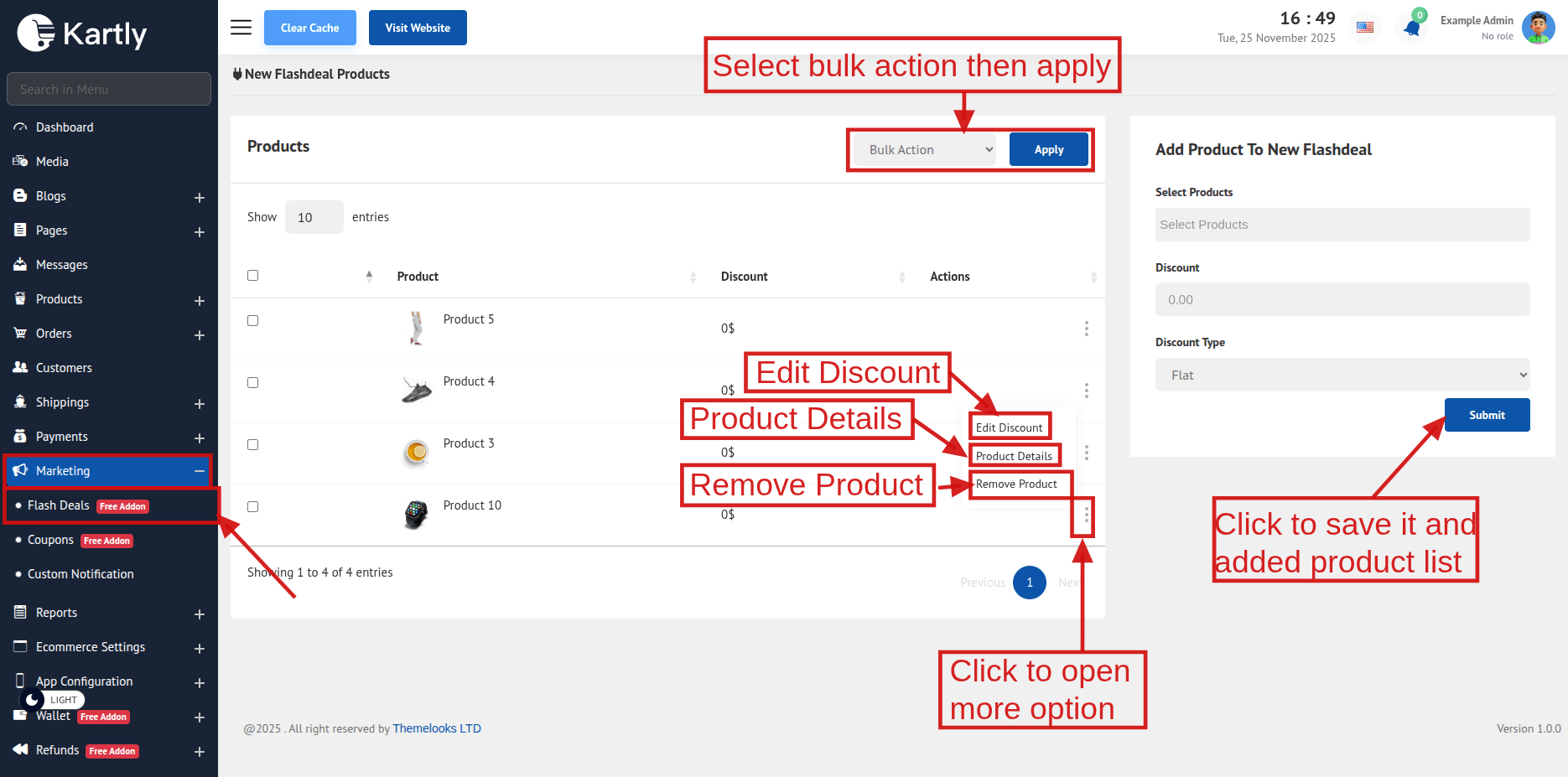1568x777 pixels.
Task: Open the notification bell icon
Action: [x=1412, y=28]
